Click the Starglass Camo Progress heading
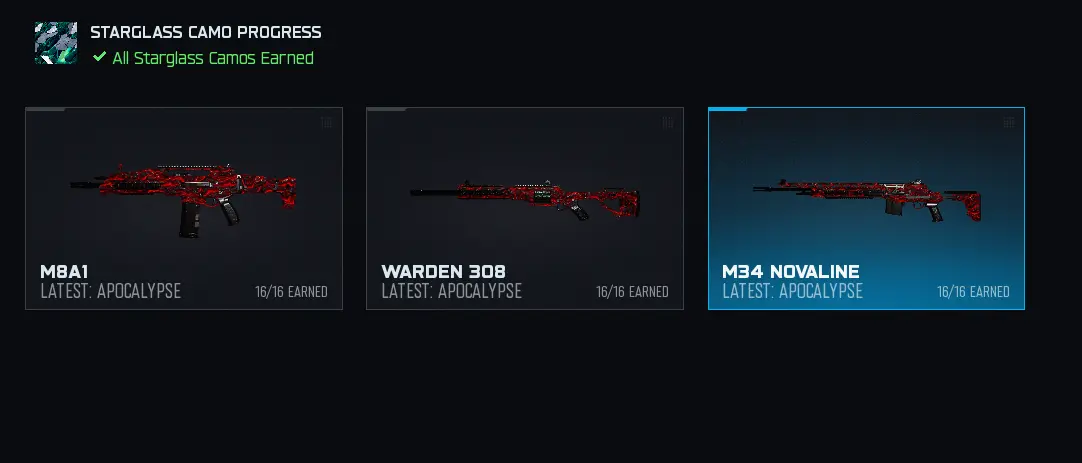The image size is (1082, 463). click(206, 32)
